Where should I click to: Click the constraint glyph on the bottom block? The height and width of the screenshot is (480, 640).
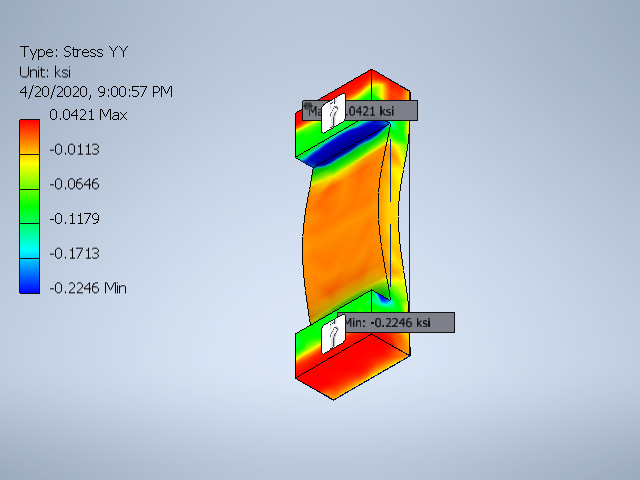point(333,335)
